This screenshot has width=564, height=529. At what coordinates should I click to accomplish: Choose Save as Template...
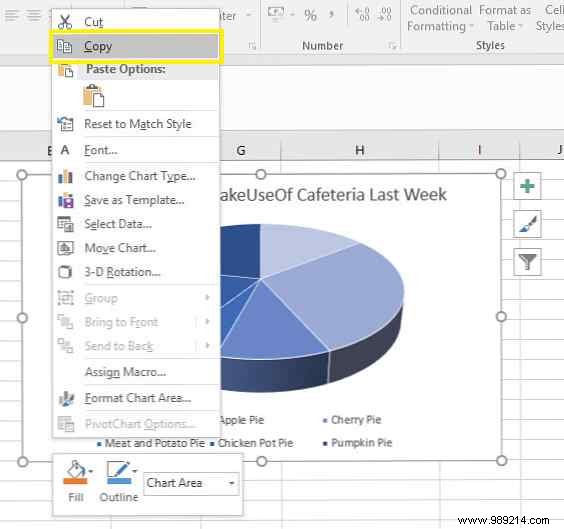click(136, 200)
